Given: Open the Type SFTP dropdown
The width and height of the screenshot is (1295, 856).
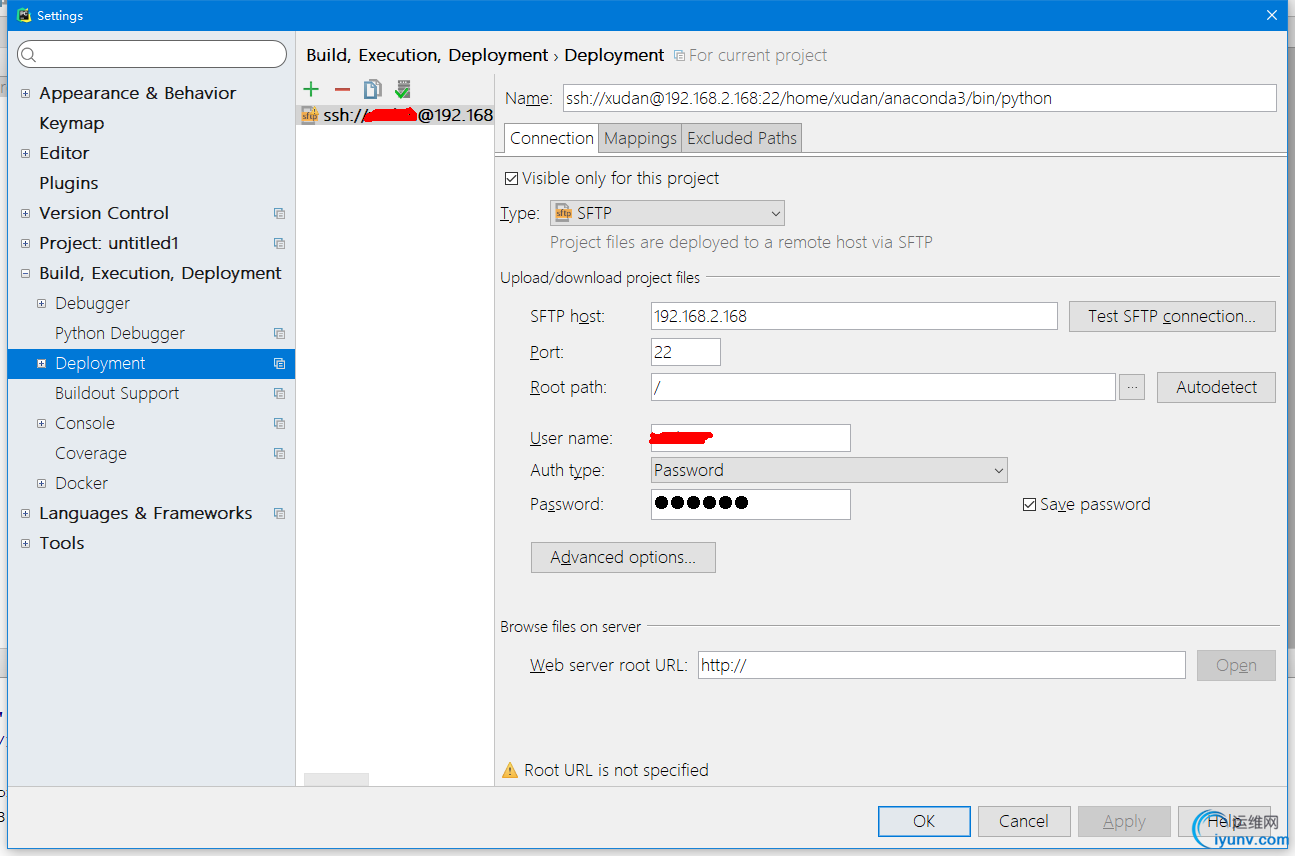Looking at the screenshot, I should tap(667, 213).
